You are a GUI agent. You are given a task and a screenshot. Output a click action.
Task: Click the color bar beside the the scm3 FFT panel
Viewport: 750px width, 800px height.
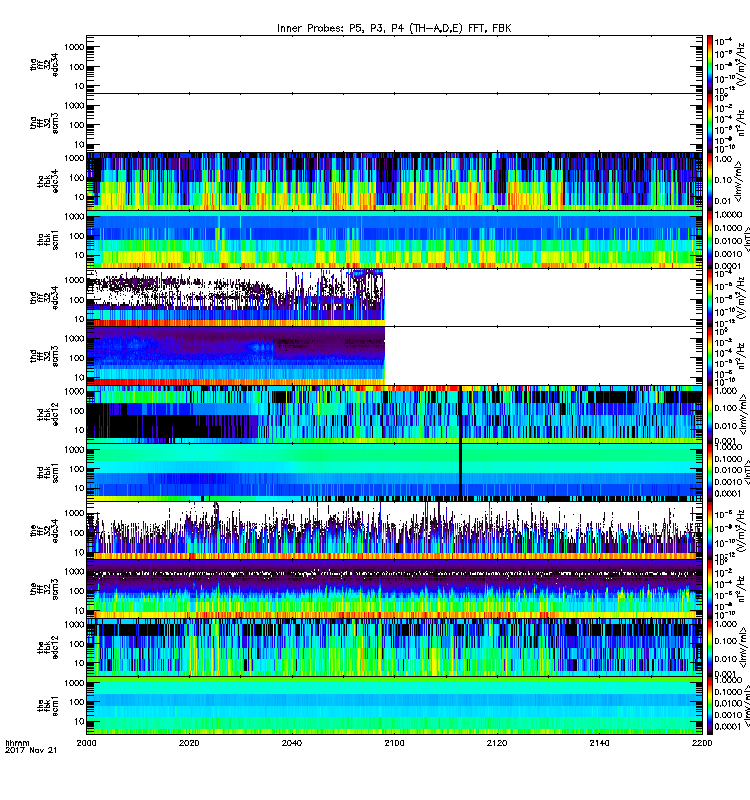point(710,589)
